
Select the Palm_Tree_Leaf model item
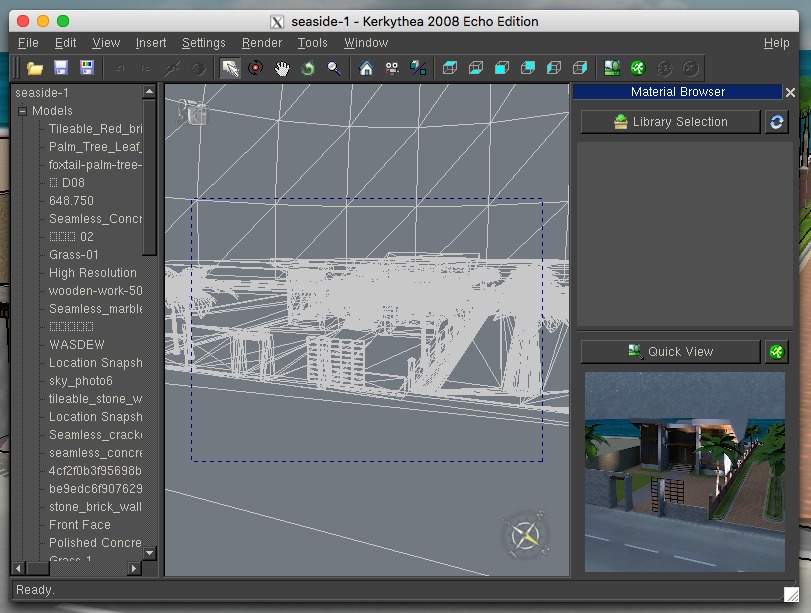pos(95,147)
